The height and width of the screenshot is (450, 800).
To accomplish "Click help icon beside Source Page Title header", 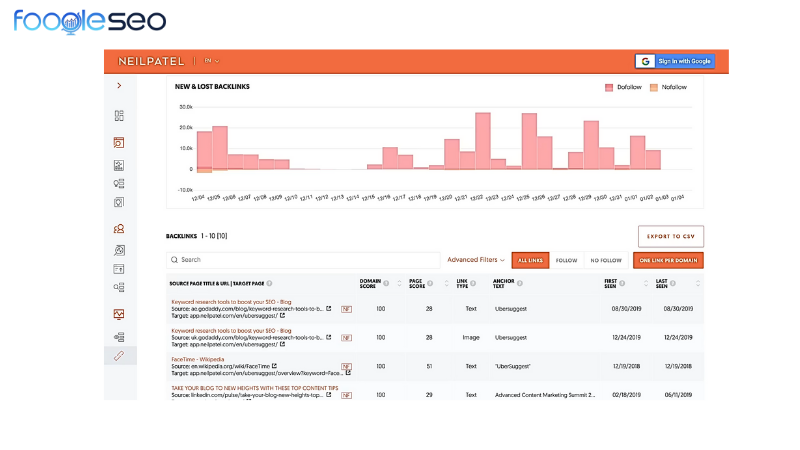I will [269, 283].
